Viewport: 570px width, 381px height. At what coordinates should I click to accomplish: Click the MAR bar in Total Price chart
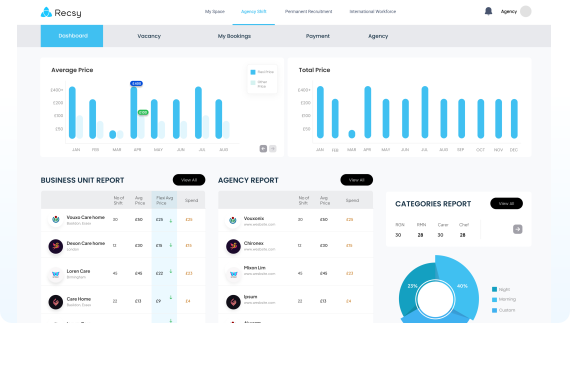[x=352, y=134]
